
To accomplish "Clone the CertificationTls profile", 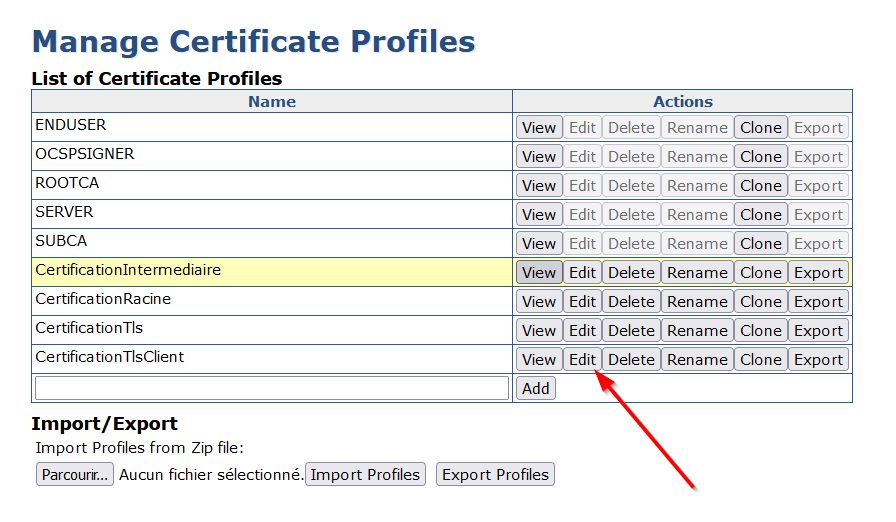I will [x=760, y=330].
